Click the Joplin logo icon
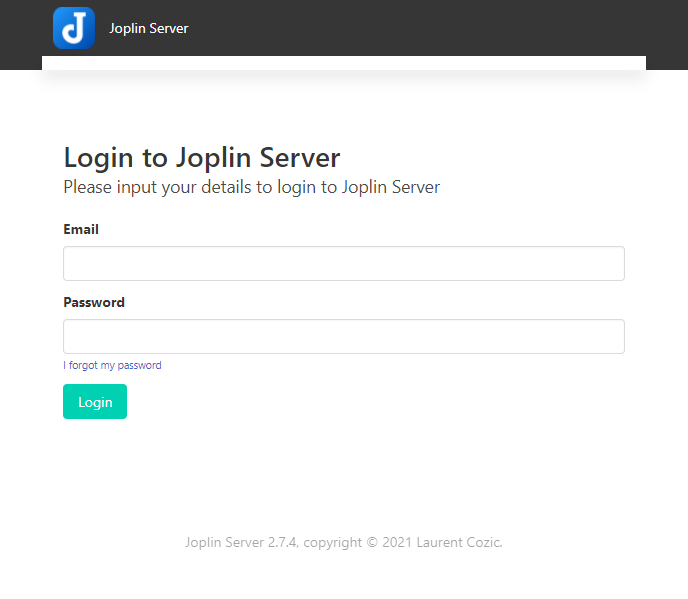The image size is (688, 599). pos(74,28)
